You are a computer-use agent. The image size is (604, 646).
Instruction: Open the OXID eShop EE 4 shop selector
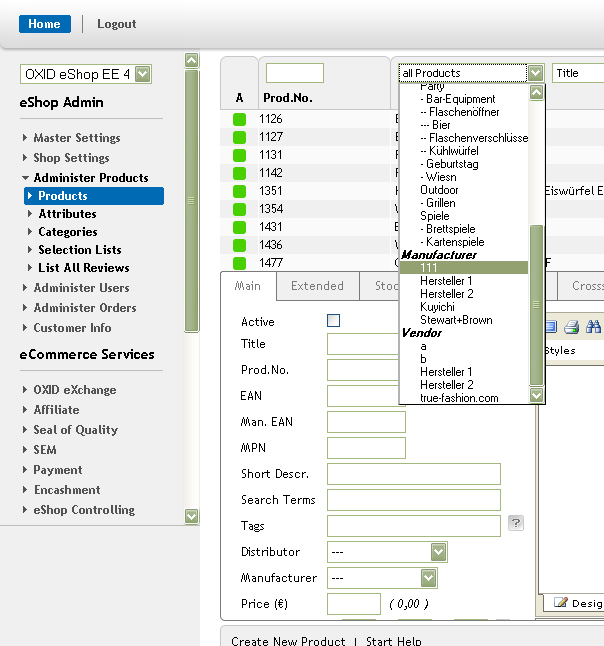click(142, 74)
